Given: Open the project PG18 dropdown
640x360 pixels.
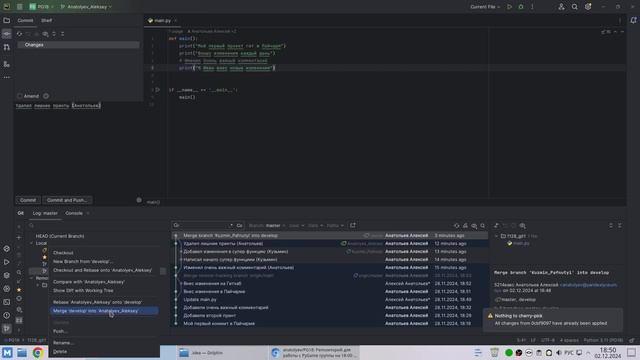Looking at the screenshot, I should (x=42, y=7).
